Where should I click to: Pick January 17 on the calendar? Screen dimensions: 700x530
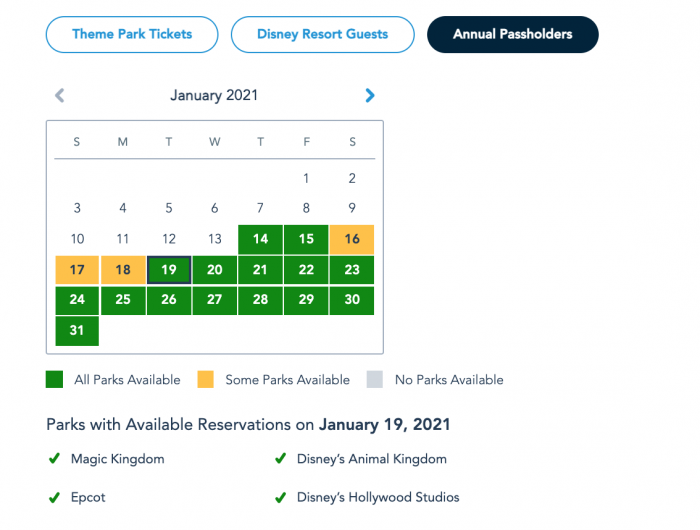pyautogui.click(x=77, y=270)
